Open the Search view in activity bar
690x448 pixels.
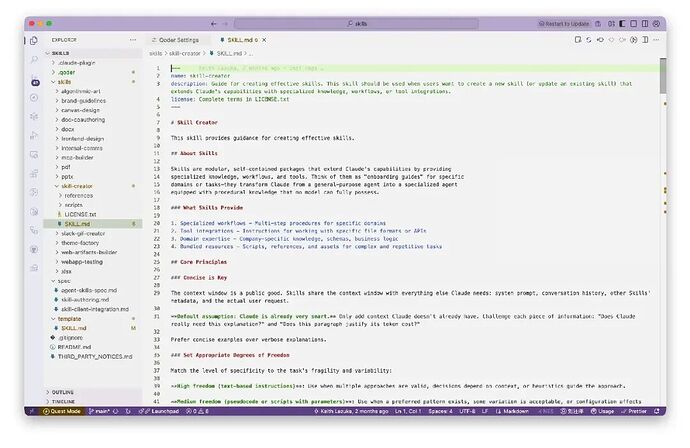tap(36, 60)
